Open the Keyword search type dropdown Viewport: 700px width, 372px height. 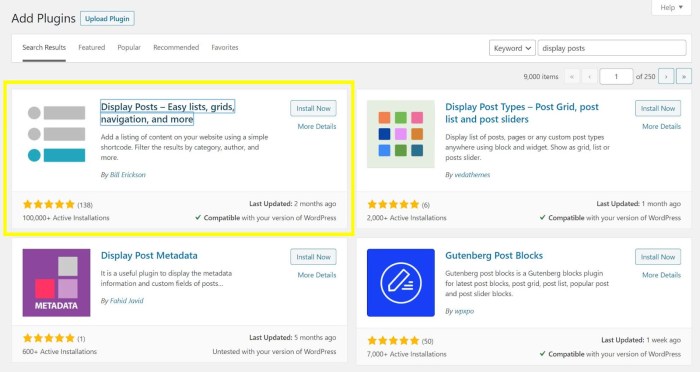coord(512,48)
